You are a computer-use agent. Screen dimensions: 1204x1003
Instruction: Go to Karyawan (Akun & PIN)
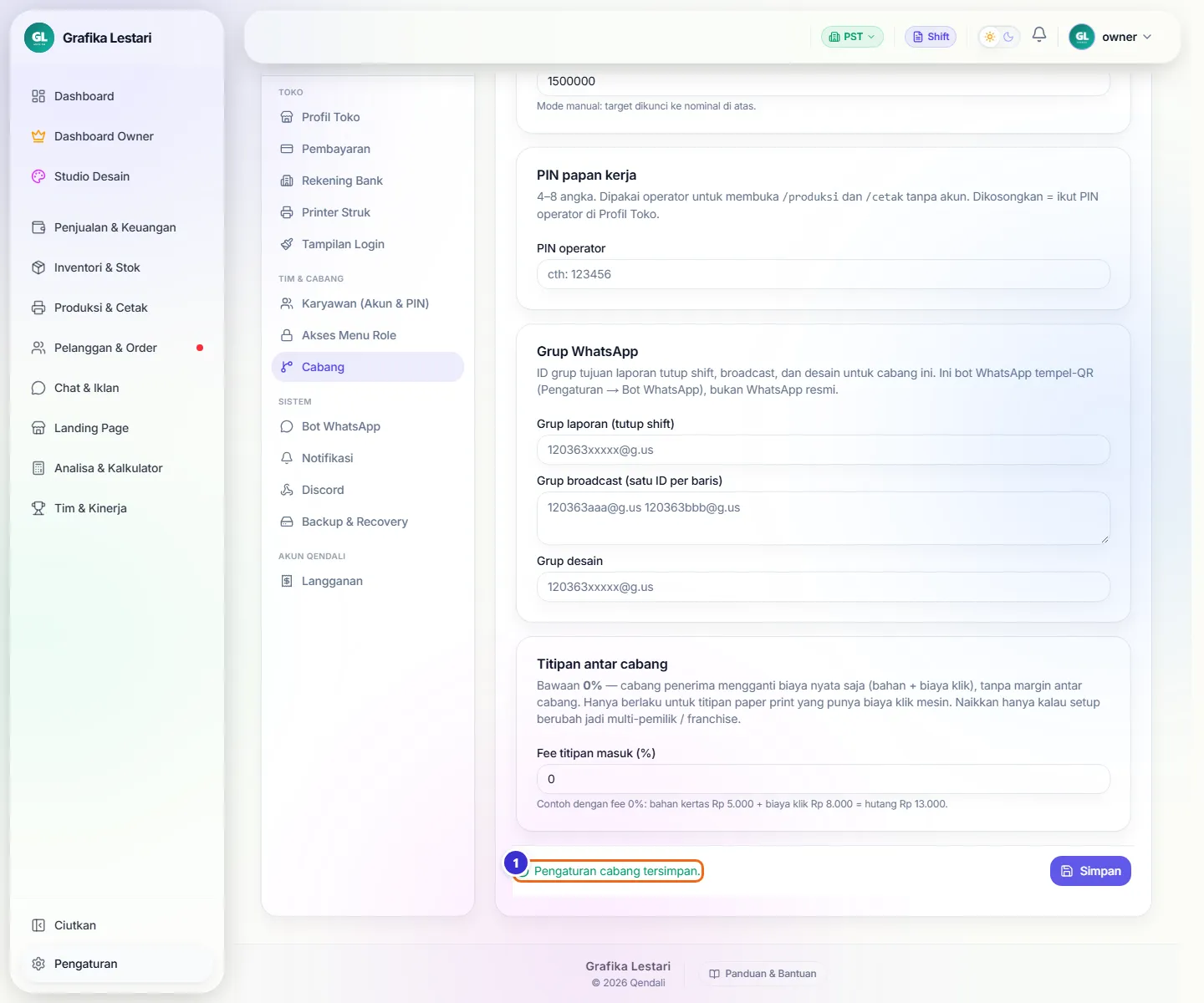click(368, 303)
